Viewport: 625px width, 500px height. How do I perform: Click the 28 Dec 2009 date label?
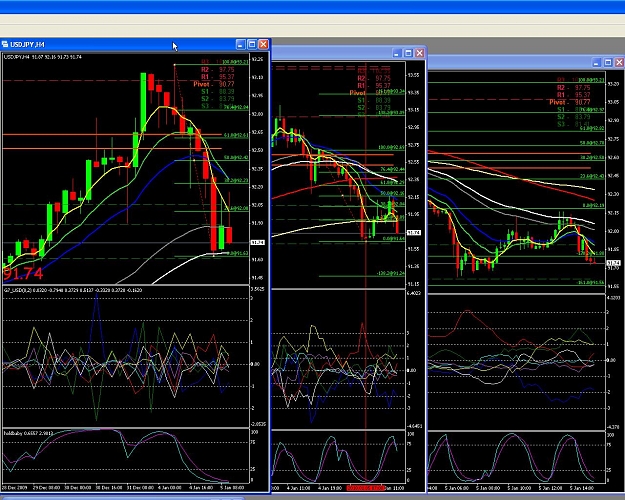pos(14,487)
